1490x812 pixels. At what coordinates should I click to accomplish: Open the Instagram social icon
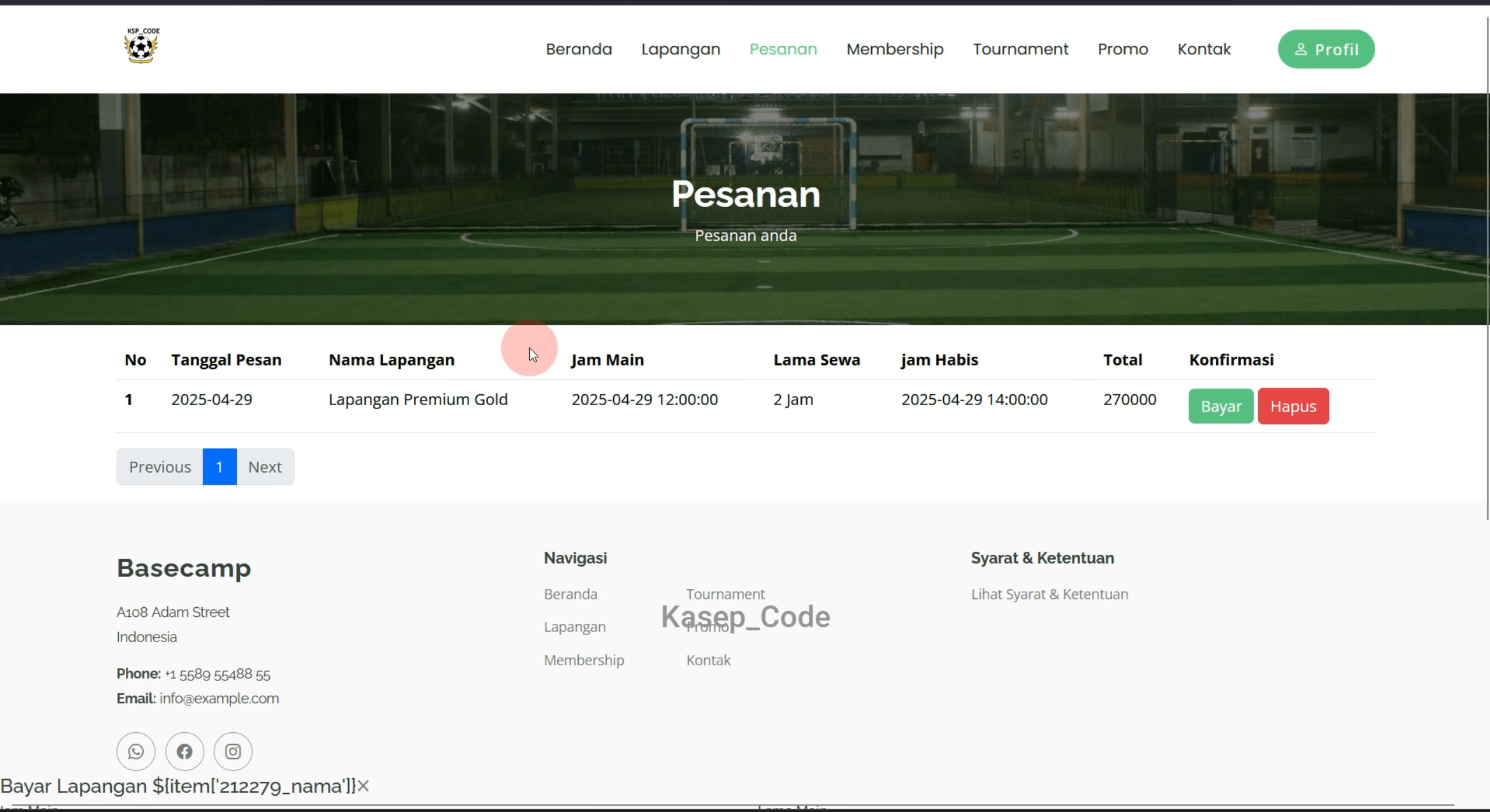tap(233, 751)
